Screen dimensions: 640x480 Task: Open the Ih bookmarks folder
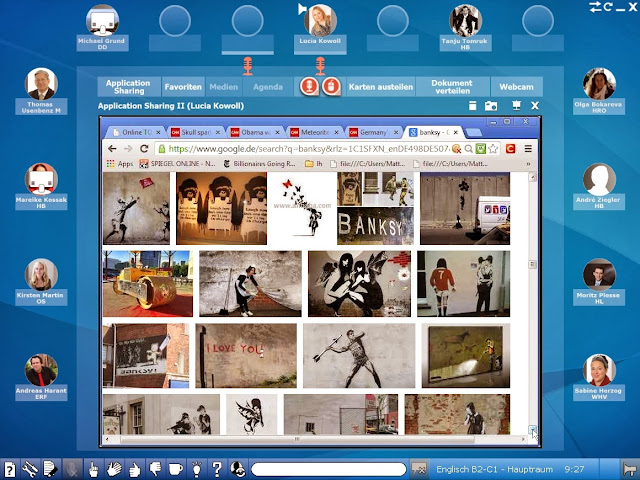(x=314, y=164)
